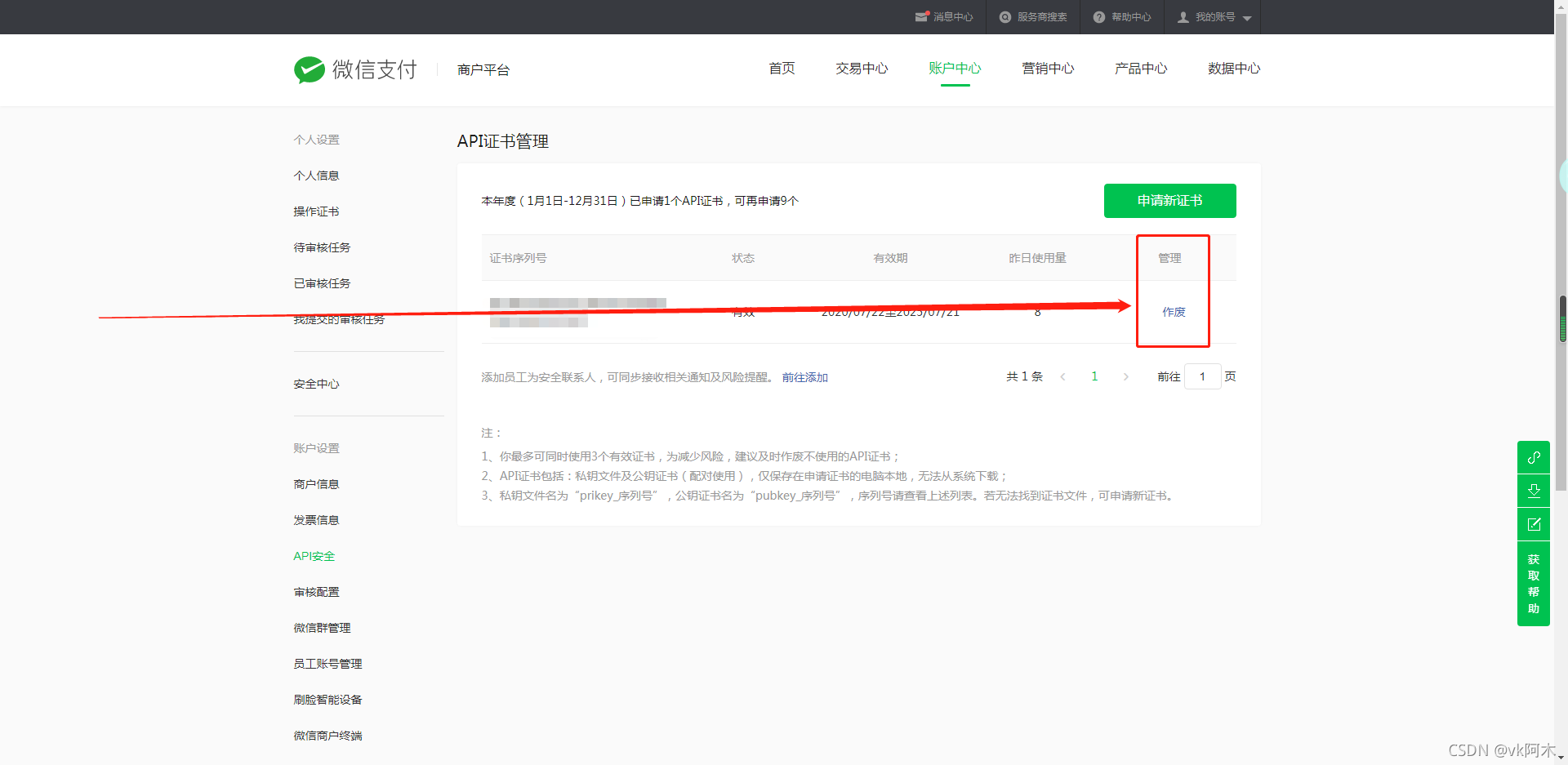Go to the previous page arrow
This screenshot has height=765, width=1568.
1062,376
